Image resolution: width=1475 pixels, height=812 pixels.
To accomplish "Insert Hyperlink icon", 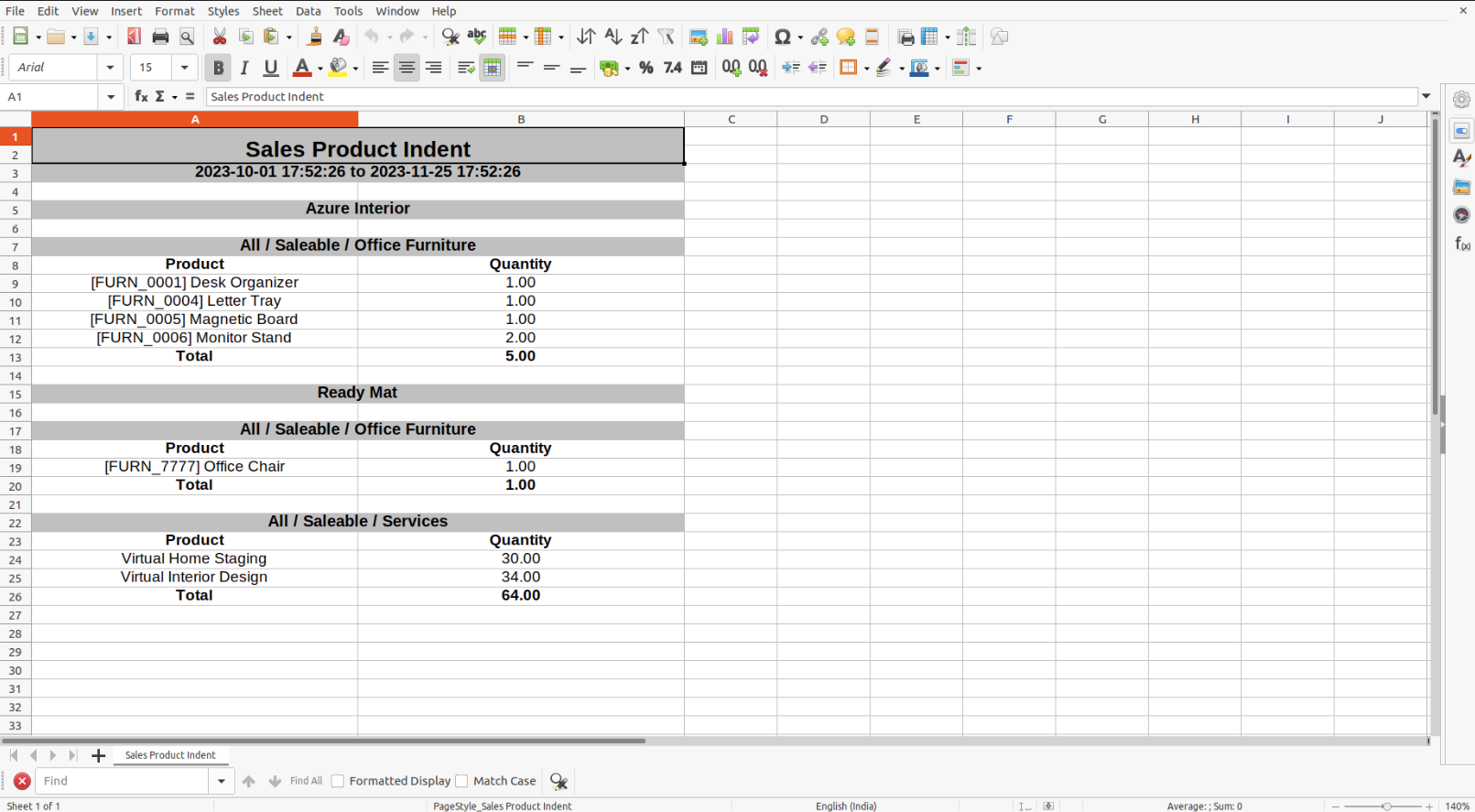I will point(819,37).
